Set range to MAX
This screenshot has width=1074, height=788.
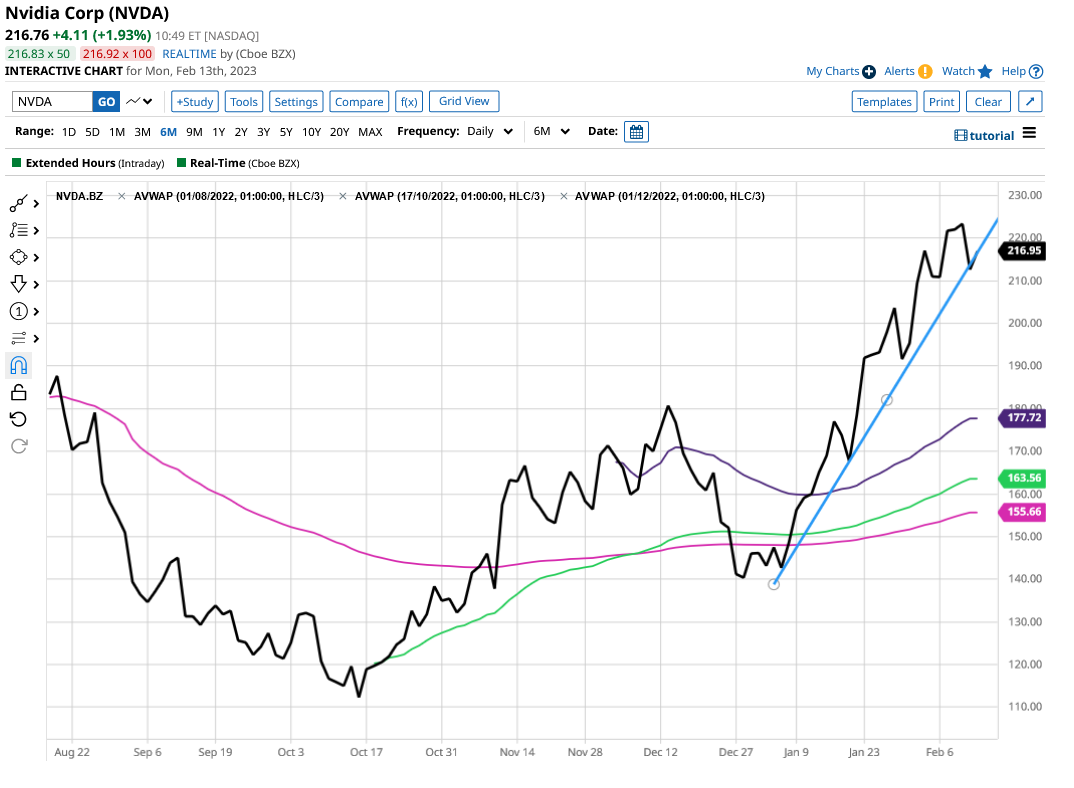pyautogui.click(x=371, y=132)
